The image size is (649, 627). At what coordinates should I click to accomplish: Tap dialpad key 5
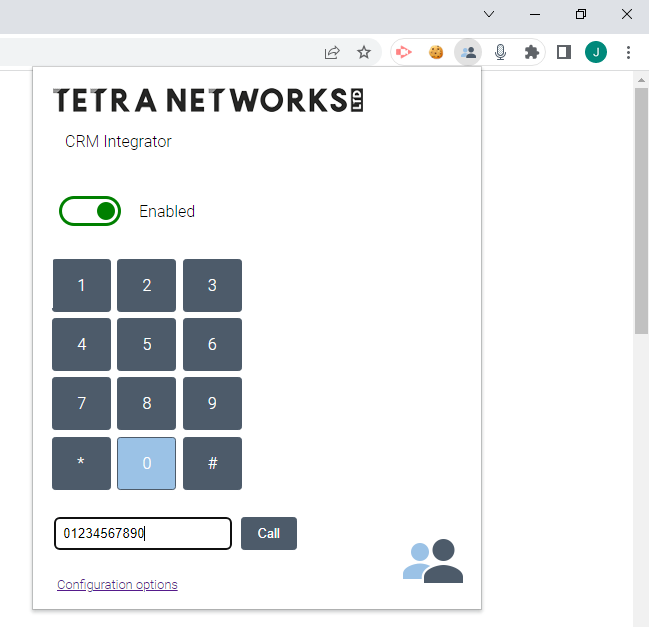tap(147, 344)
